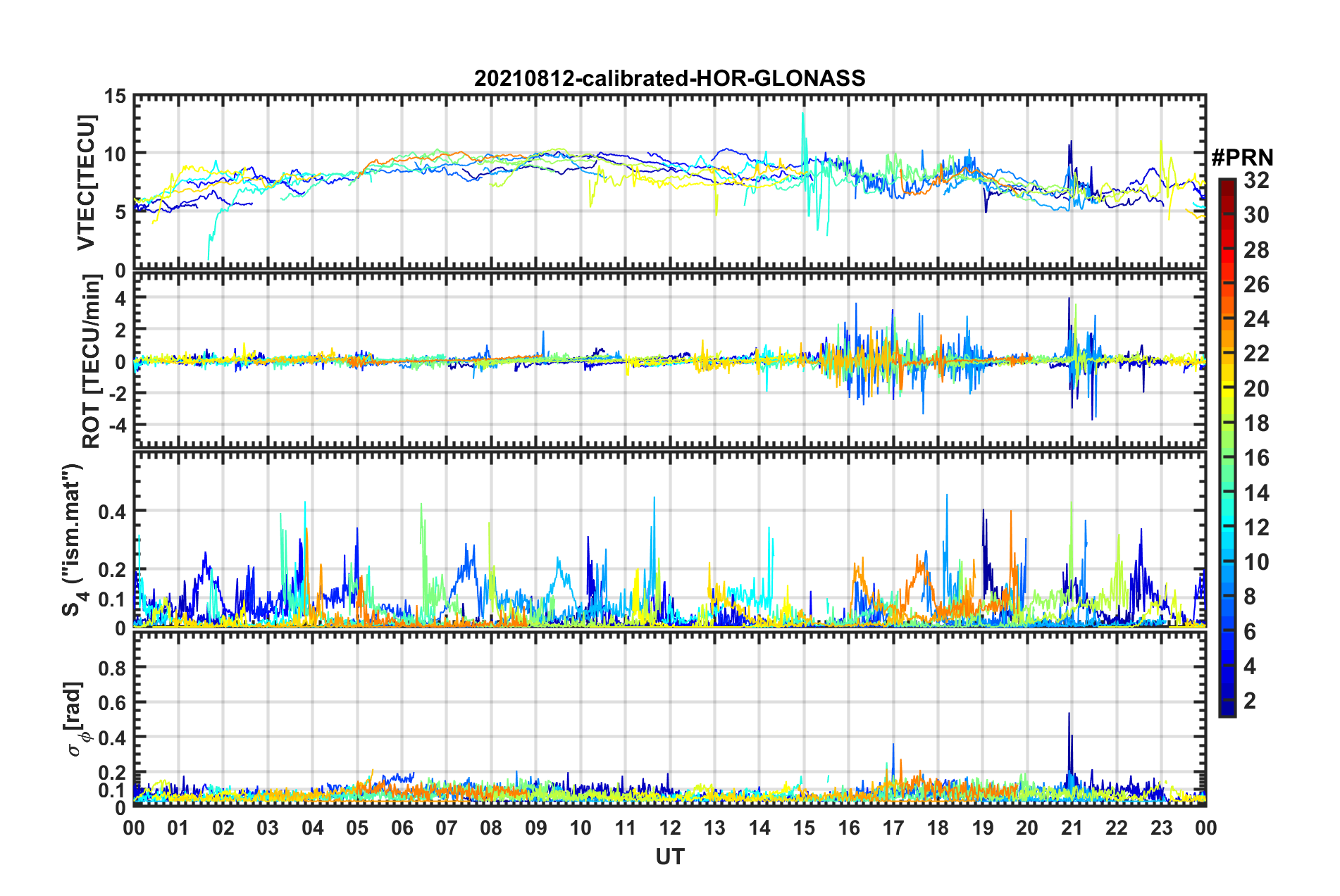This screenshot has height=896, width=1340.
Task: Click the UT x-axis label
Action: pos(670,857)
